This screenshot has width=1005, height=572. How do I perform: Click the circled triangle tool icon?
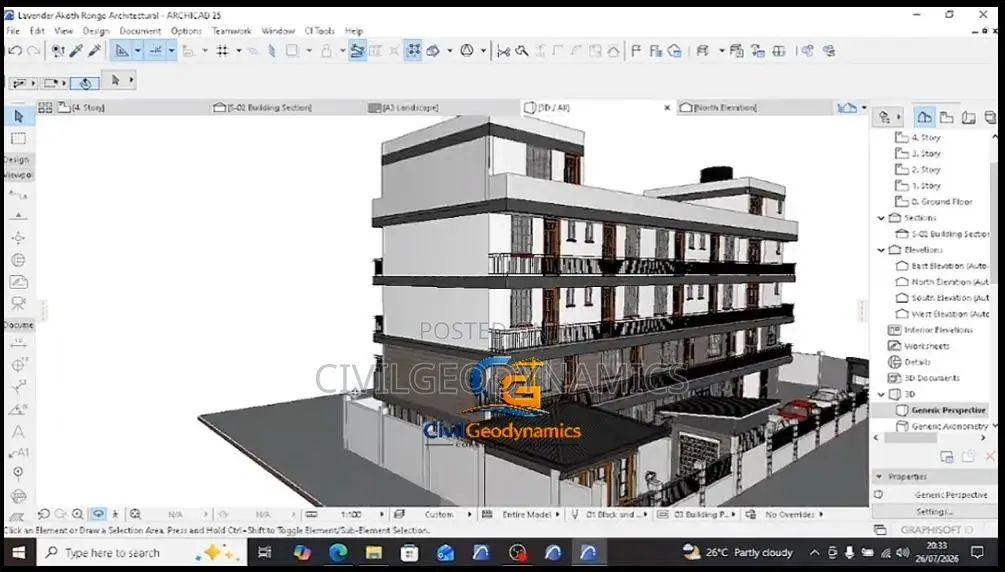(x=467, y=51)
